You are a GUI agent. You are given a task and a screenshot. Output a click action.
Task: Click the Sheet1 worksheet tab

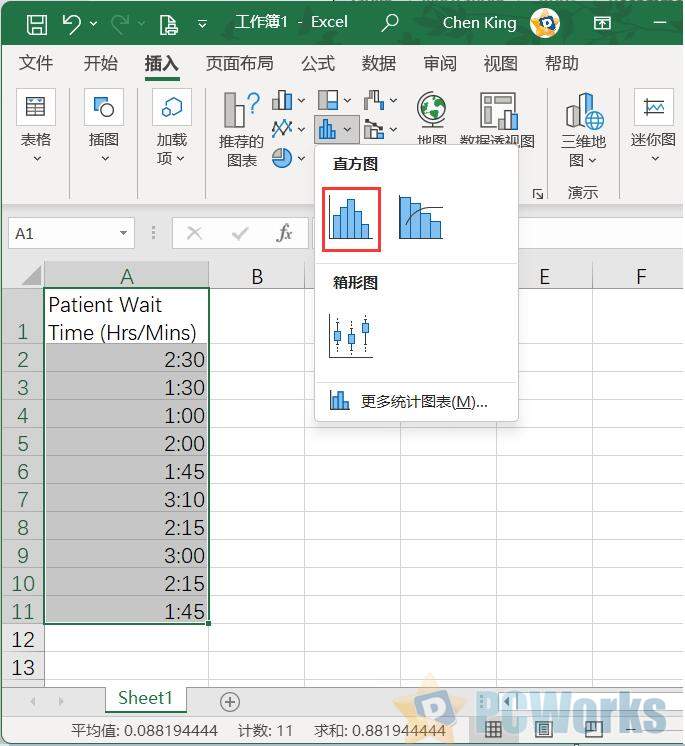coord(145,698)
